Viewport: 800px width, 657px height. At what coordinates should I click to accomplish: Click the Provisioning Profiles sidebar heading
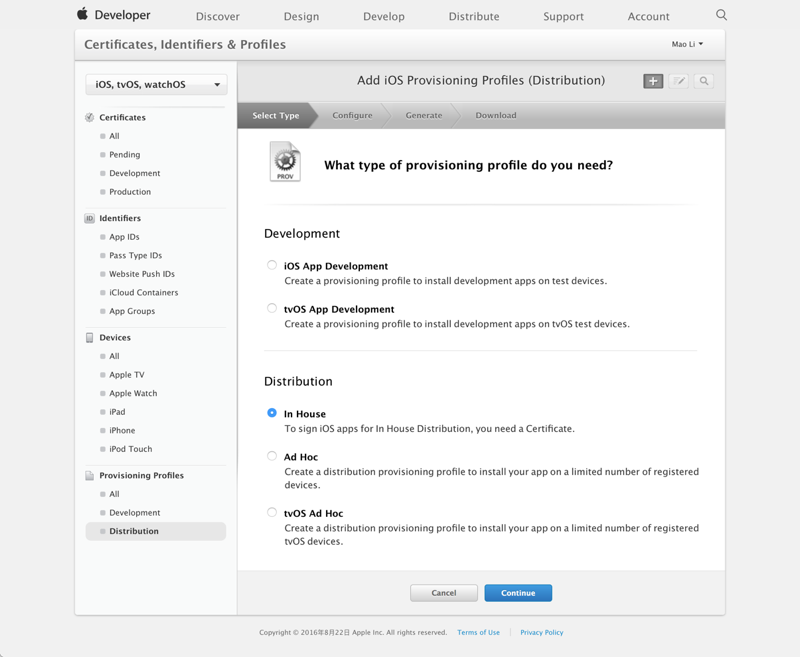click(x=141, y=475)
